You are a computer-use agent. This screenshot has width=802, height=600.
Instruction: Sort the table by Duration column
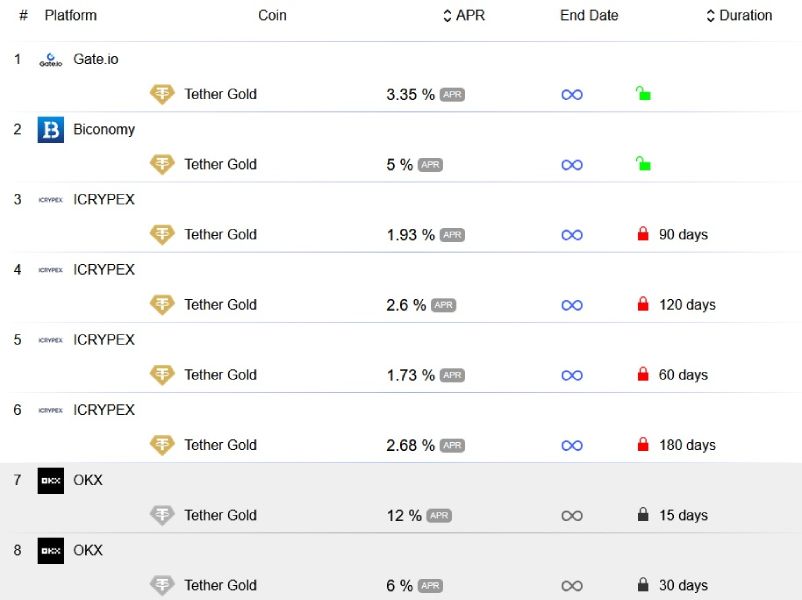(x=739, y=15)
